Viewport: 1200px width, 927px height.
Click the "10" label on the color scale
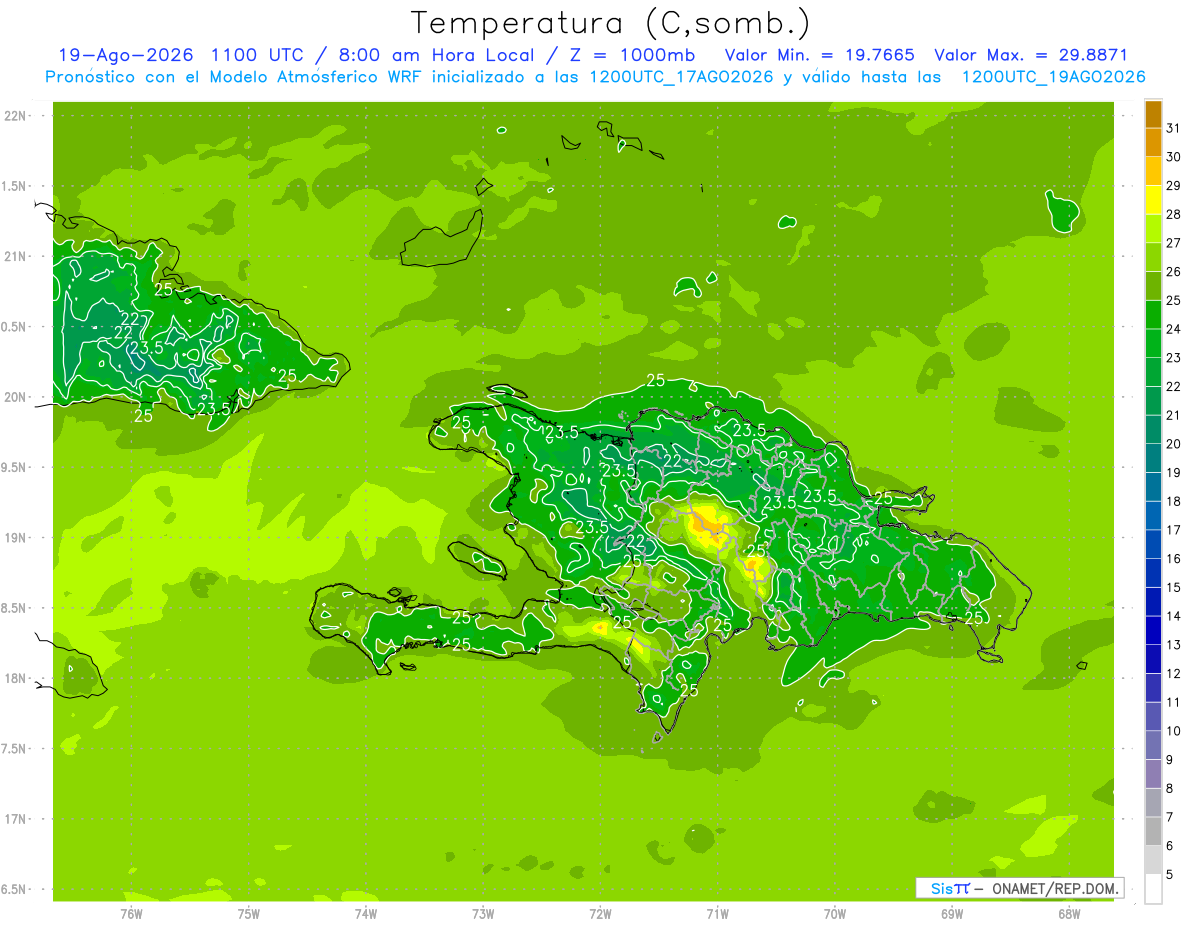click(1173, 731)
